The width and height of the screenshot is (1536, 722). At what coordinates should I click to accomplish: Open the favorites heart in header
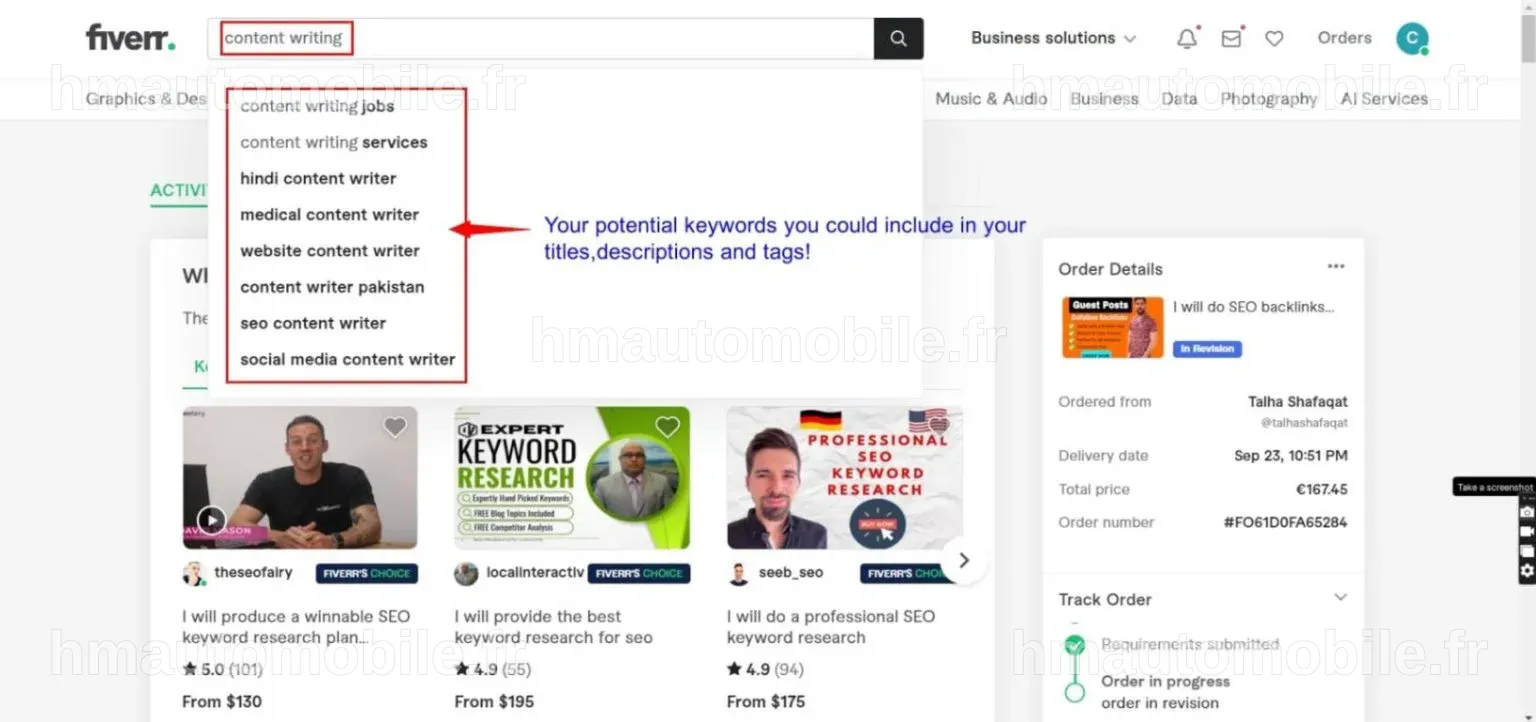coord(1274,38)
